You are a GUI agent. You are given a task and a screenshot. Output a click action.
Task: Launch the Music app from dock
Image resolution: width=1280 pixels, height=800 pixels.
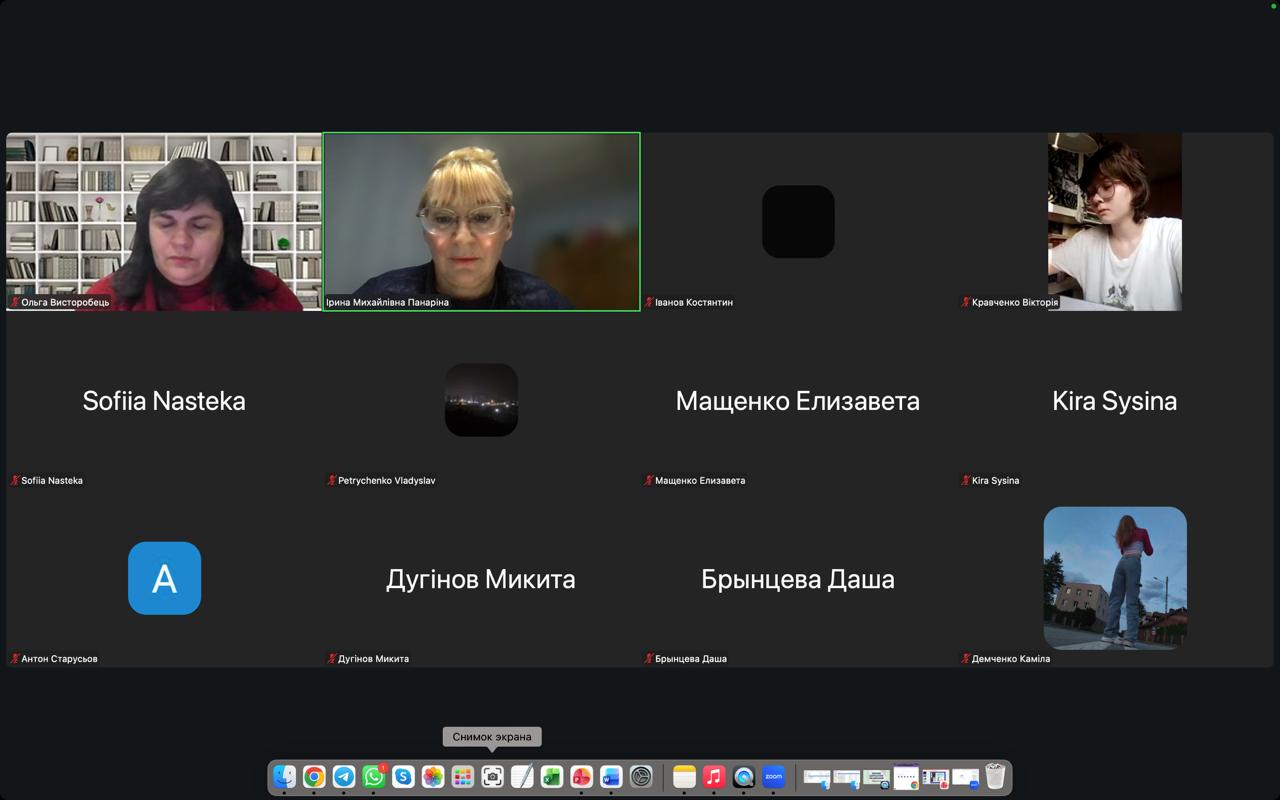coord(714,777)
